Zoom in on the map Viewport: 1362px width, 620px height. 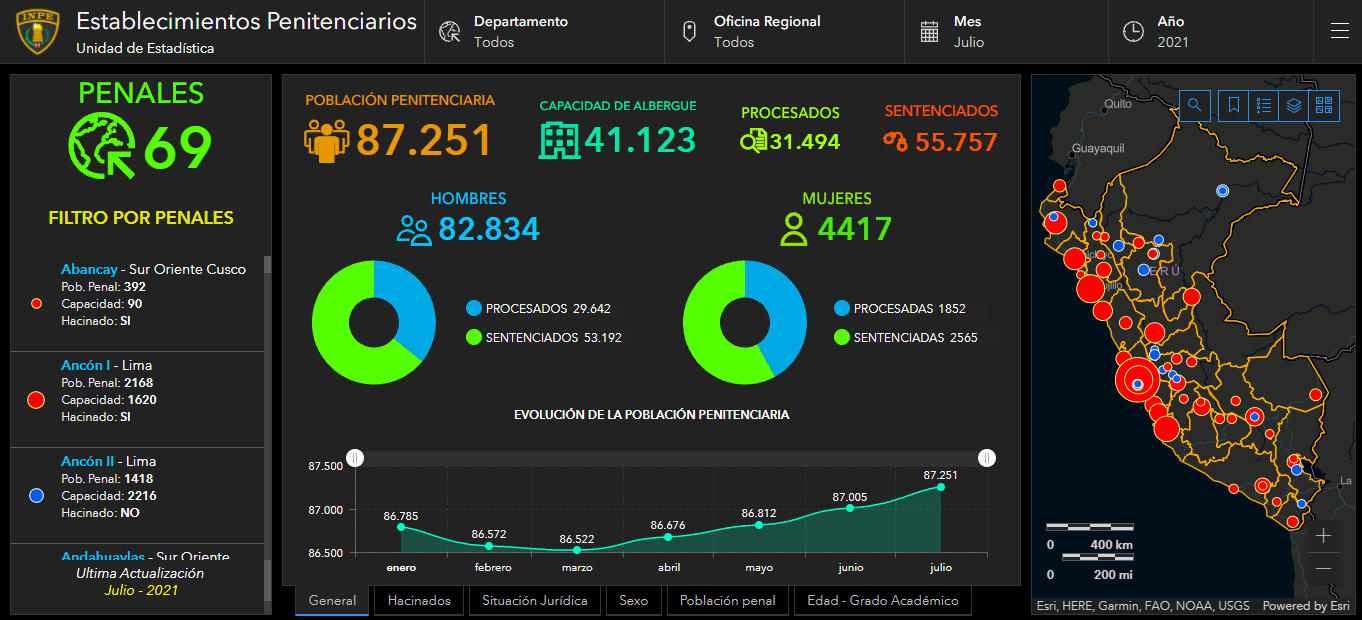tap(1323, 536)
